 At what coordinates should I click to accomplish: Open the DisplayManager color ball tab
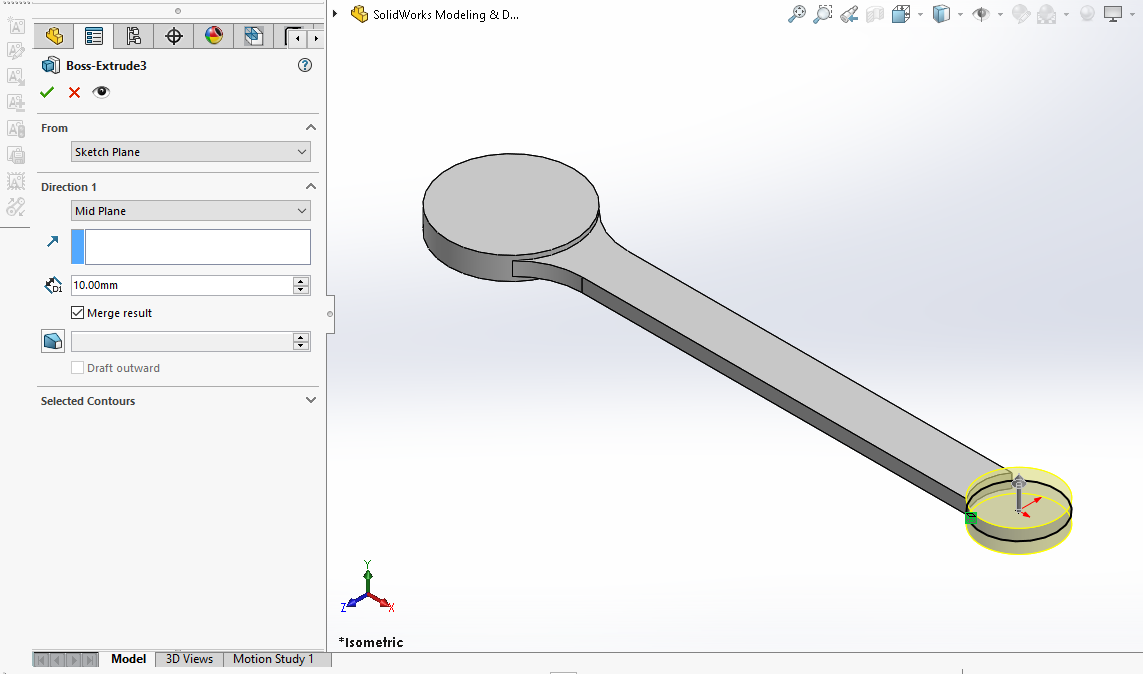(213, 37)
